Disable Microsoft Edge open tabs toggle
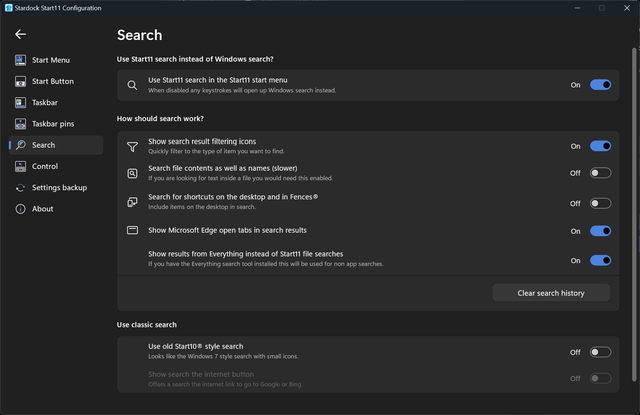Image resolution: width=640 pixels, height=415 pixels. pyautogui.click(x=600, y=231)
